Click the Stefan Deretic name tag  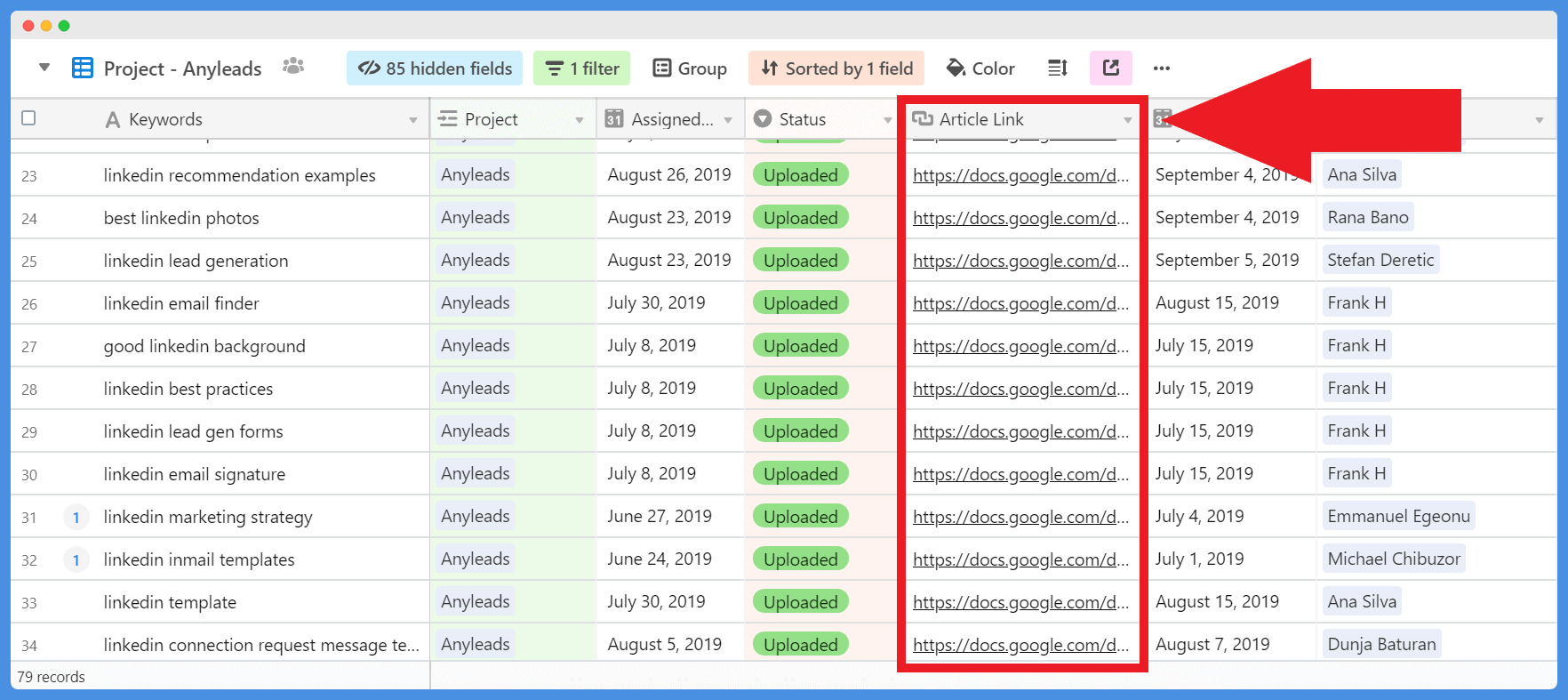pyautogui.click(x=1380, y=260)
